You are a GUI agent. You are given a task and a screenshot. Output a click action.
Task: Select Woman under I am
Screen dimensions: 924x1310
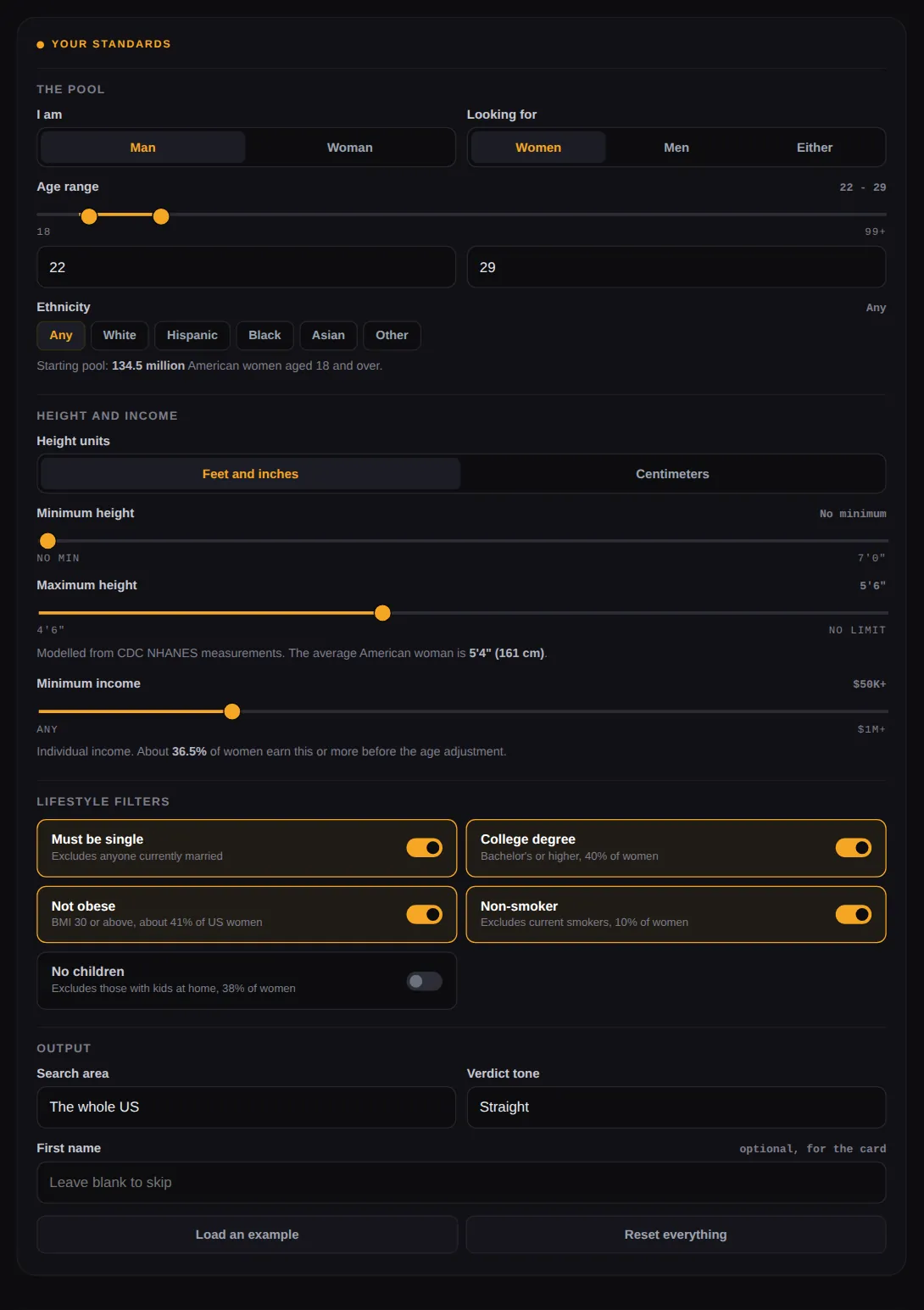(x=349, y=148)
